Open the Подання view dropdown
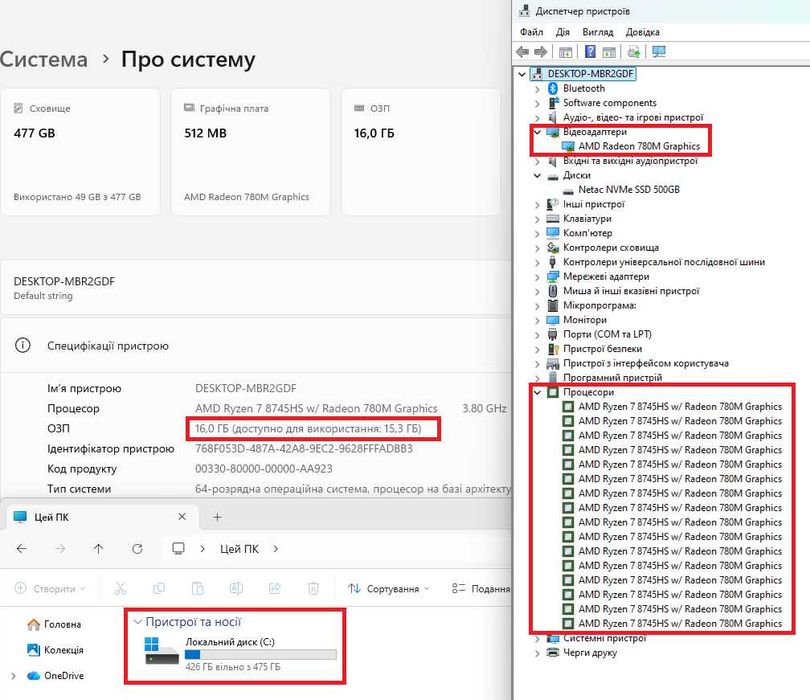Image resolution: width=810 pixels, height=700 pixels. [x=480, y=588]
